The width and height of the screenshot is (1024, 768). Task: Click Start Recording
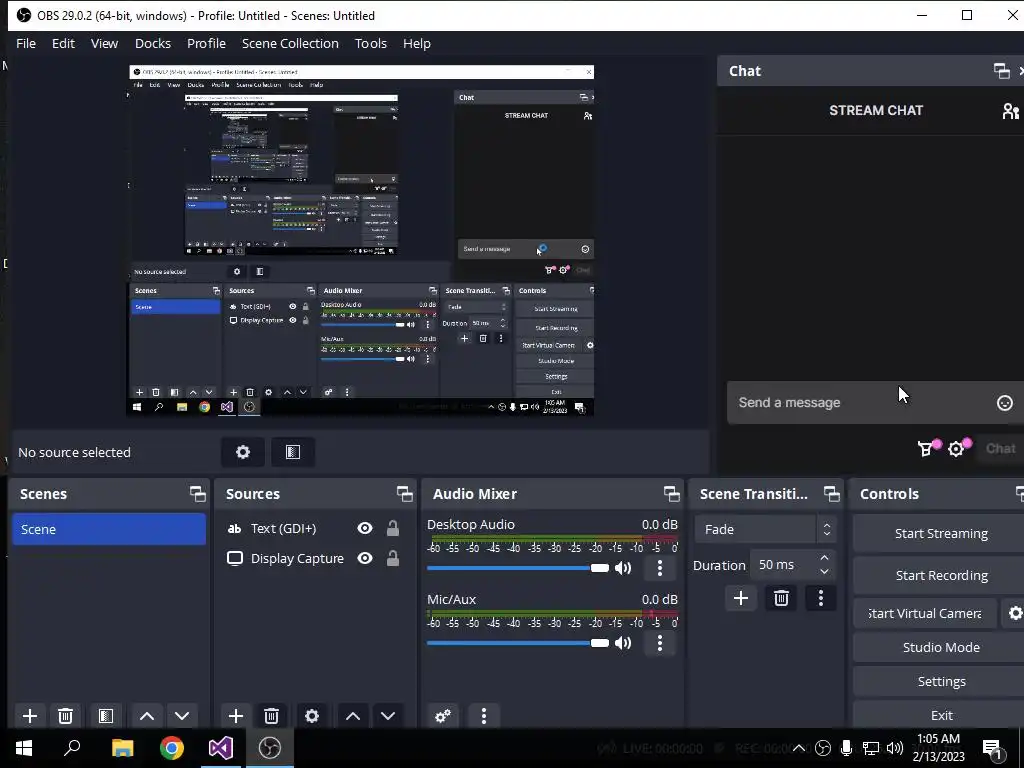point(941,575)
